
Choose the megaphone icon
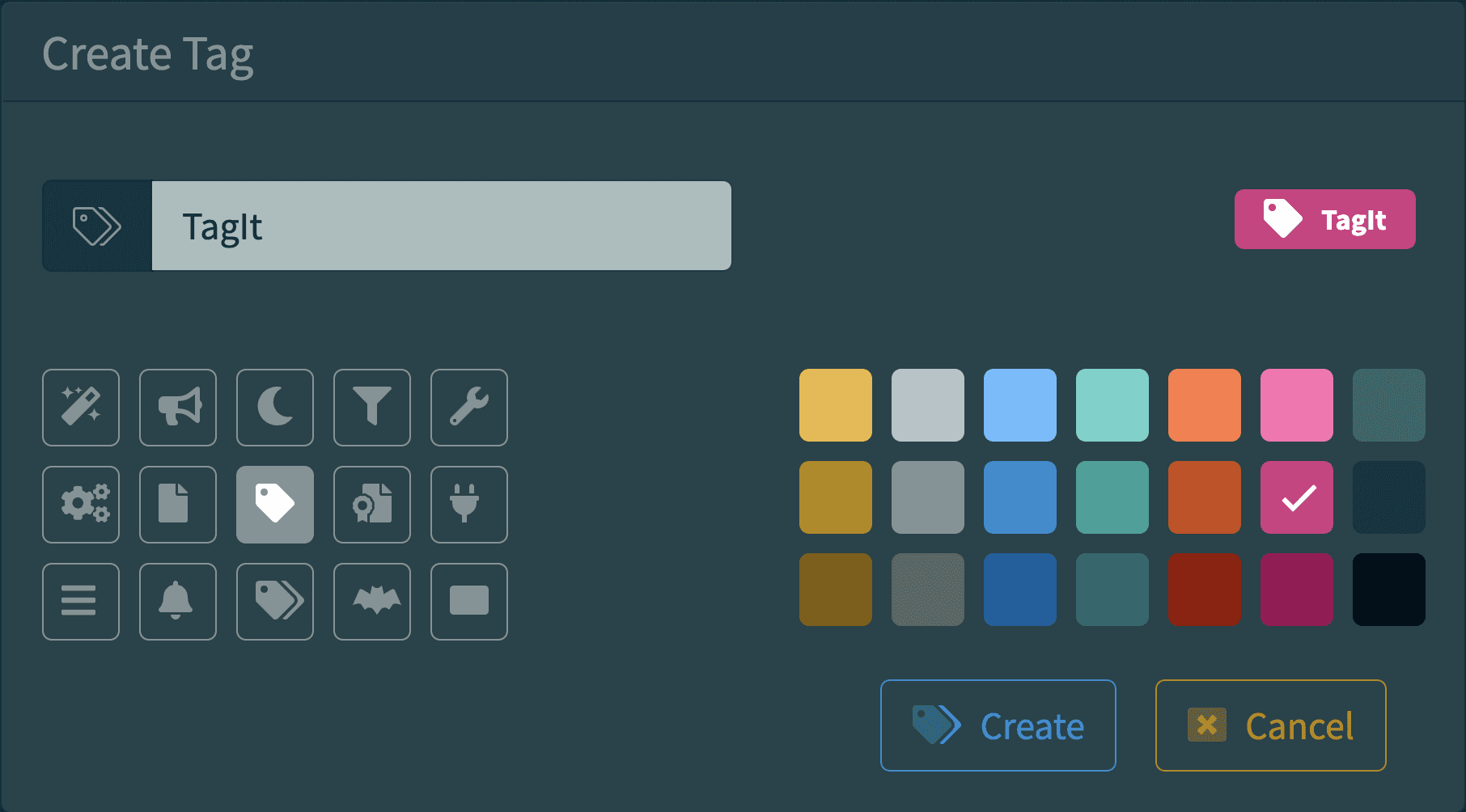click(178, 408)
